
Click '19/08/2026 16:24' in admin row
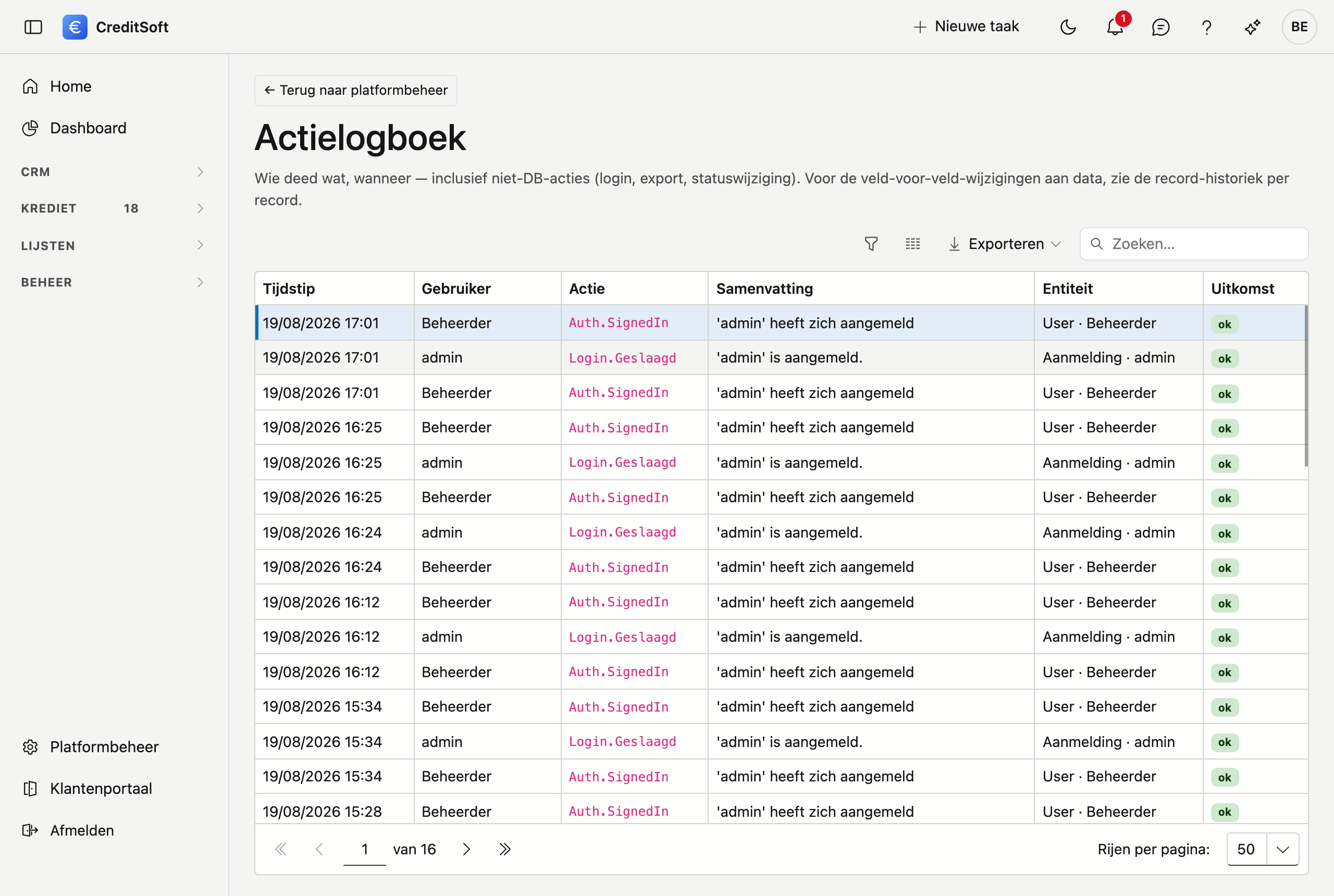(322, 532)
